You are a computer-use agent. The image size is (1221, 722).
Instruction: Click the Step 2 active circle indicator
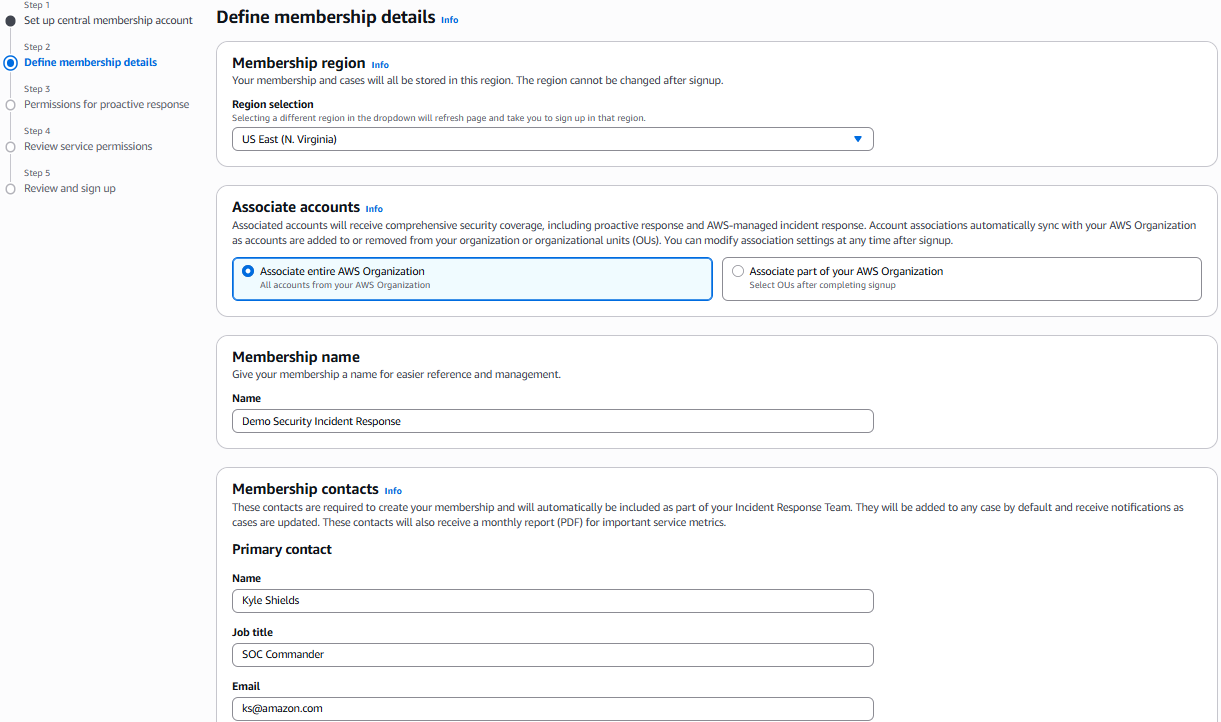pos(11,62)
